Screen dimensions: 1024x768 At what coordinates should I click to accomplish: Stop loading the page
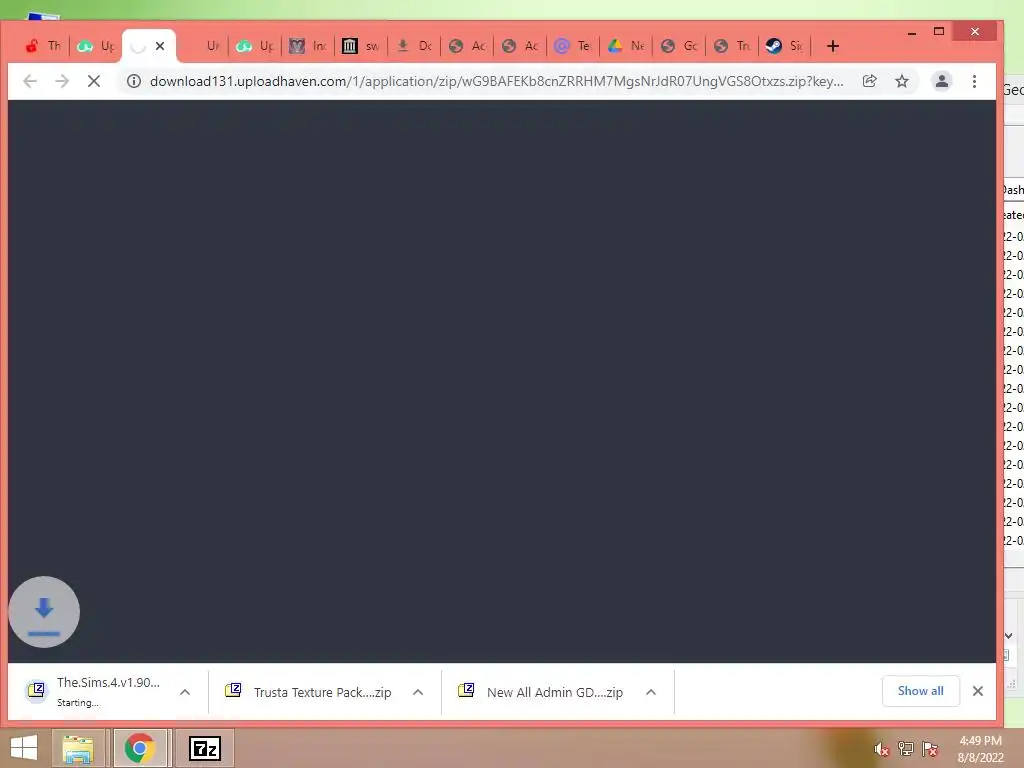93,81
